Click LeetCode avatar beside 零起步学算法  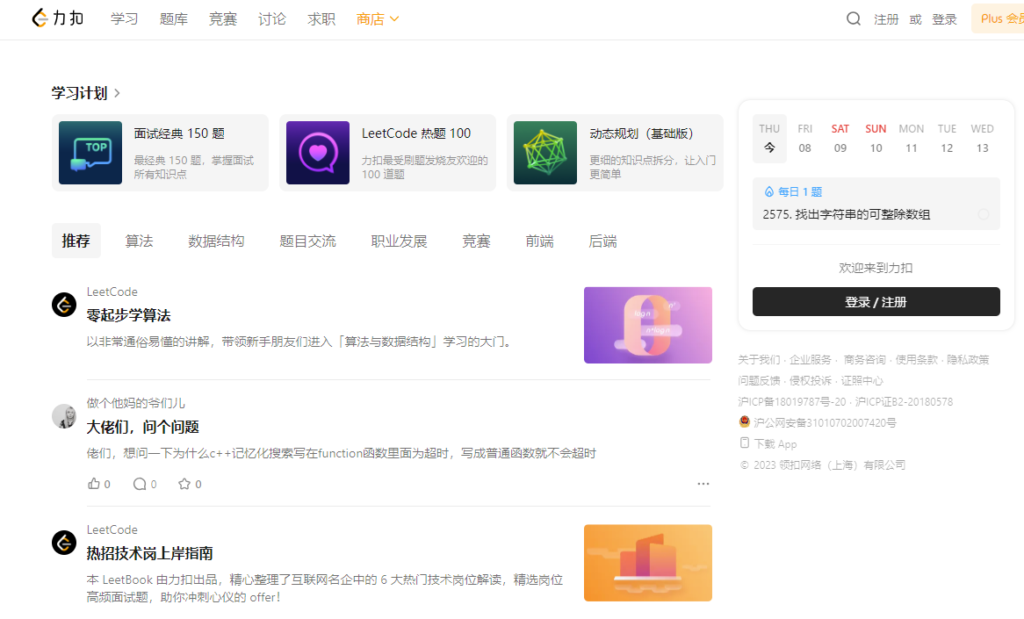pyautogui.click(x=64, y=304)
